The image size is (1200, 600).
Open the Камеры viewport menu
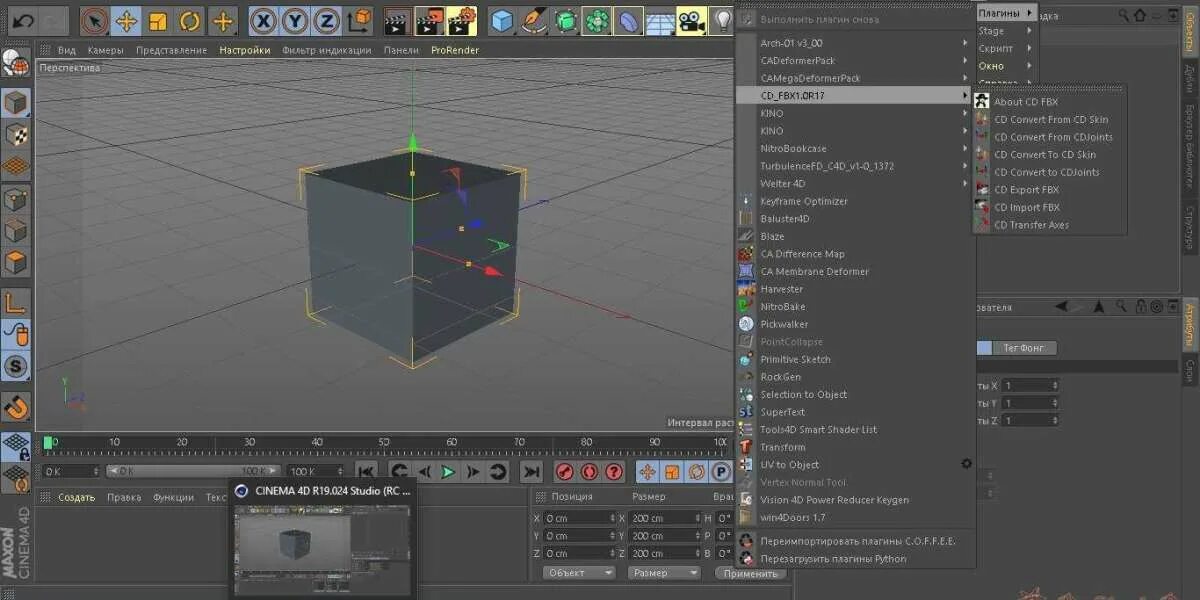(x=105, y=50)
